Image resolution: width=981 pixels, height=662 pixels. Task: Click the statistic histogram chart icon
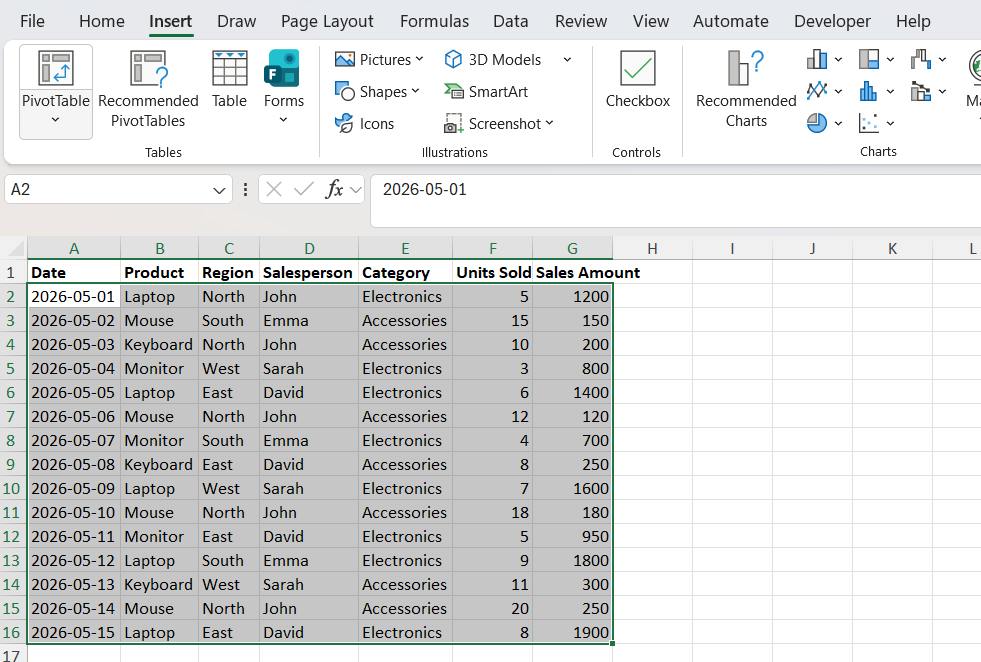point(869,91)
